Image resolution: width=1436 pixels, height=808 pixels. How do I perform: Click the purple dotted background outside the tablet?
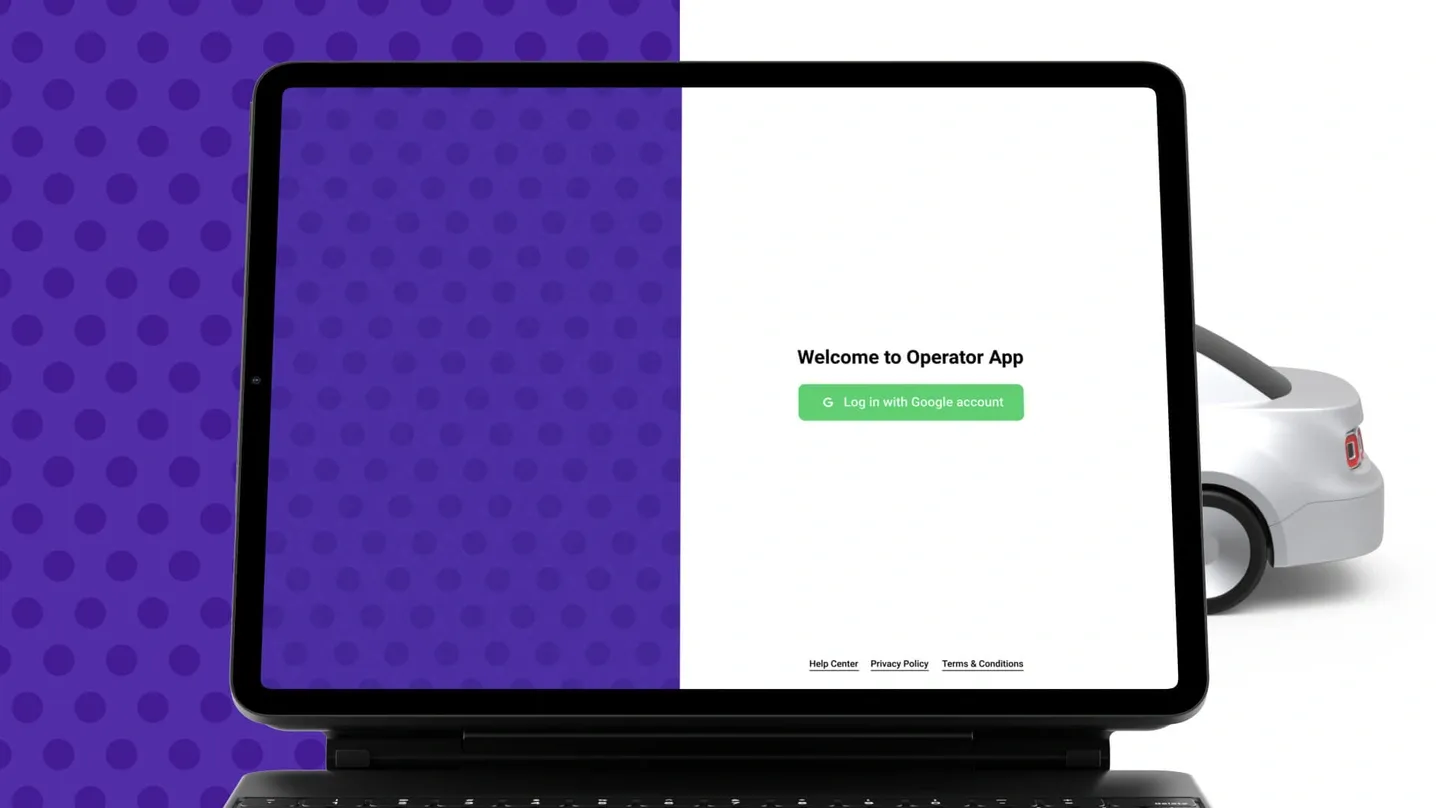(120, 400)
